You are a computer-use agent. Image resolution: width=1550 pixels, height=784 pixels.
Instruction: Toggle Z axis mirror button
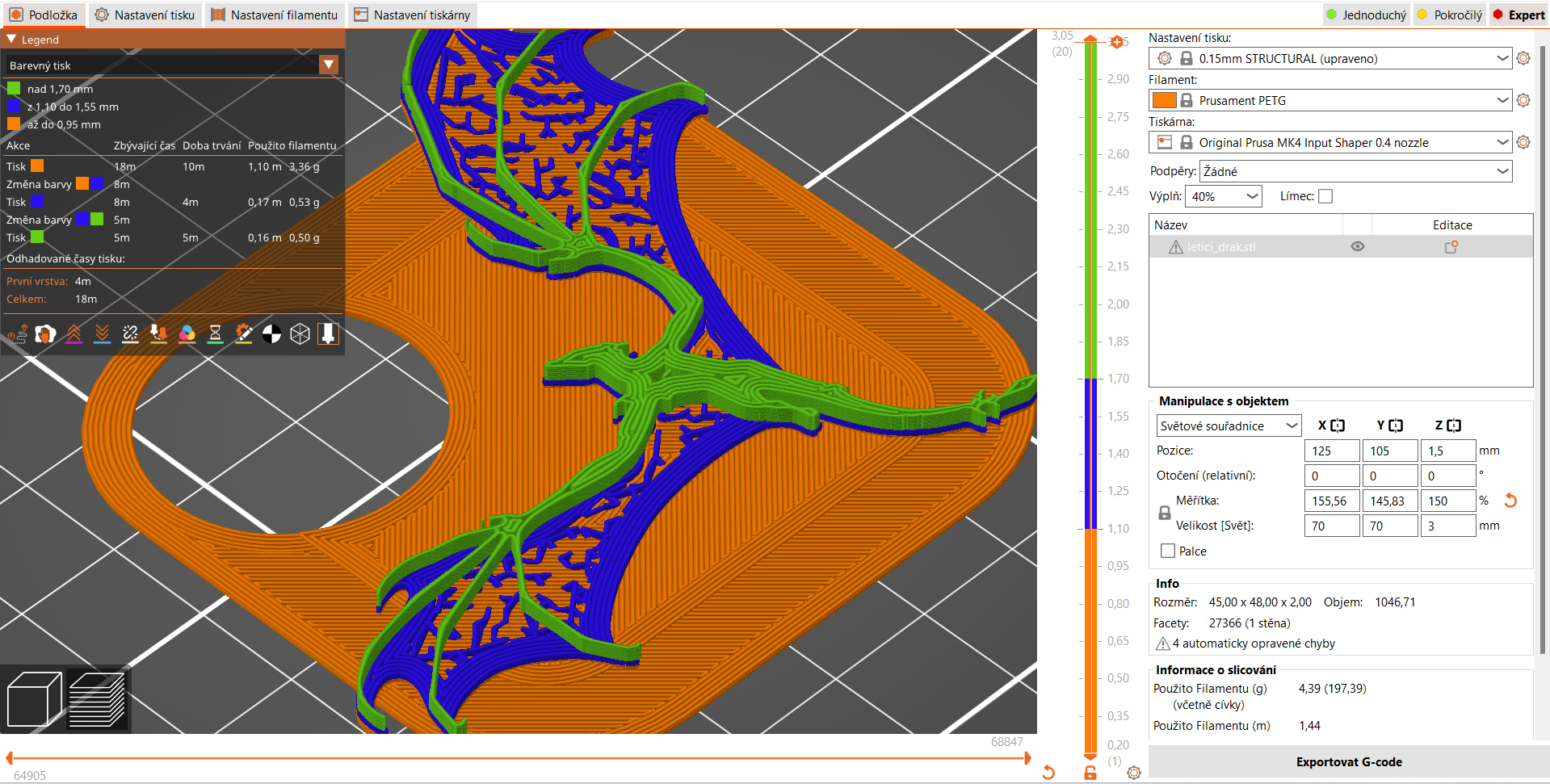1454,426
